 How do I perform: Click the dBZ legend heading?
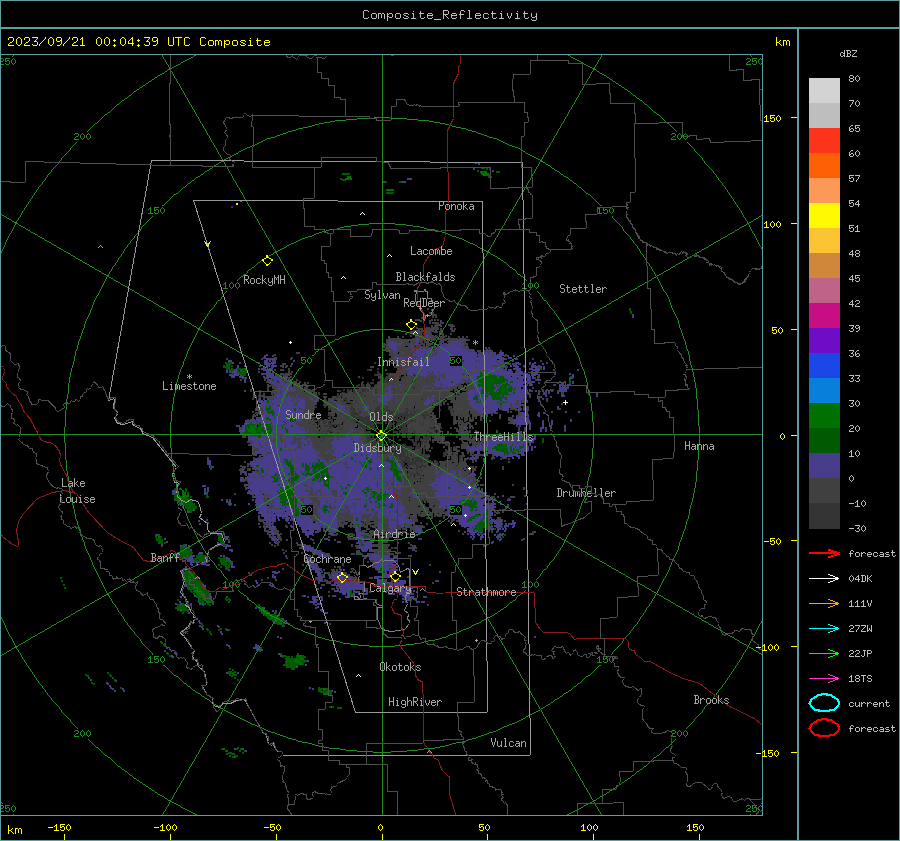click(x=848, y=53)
